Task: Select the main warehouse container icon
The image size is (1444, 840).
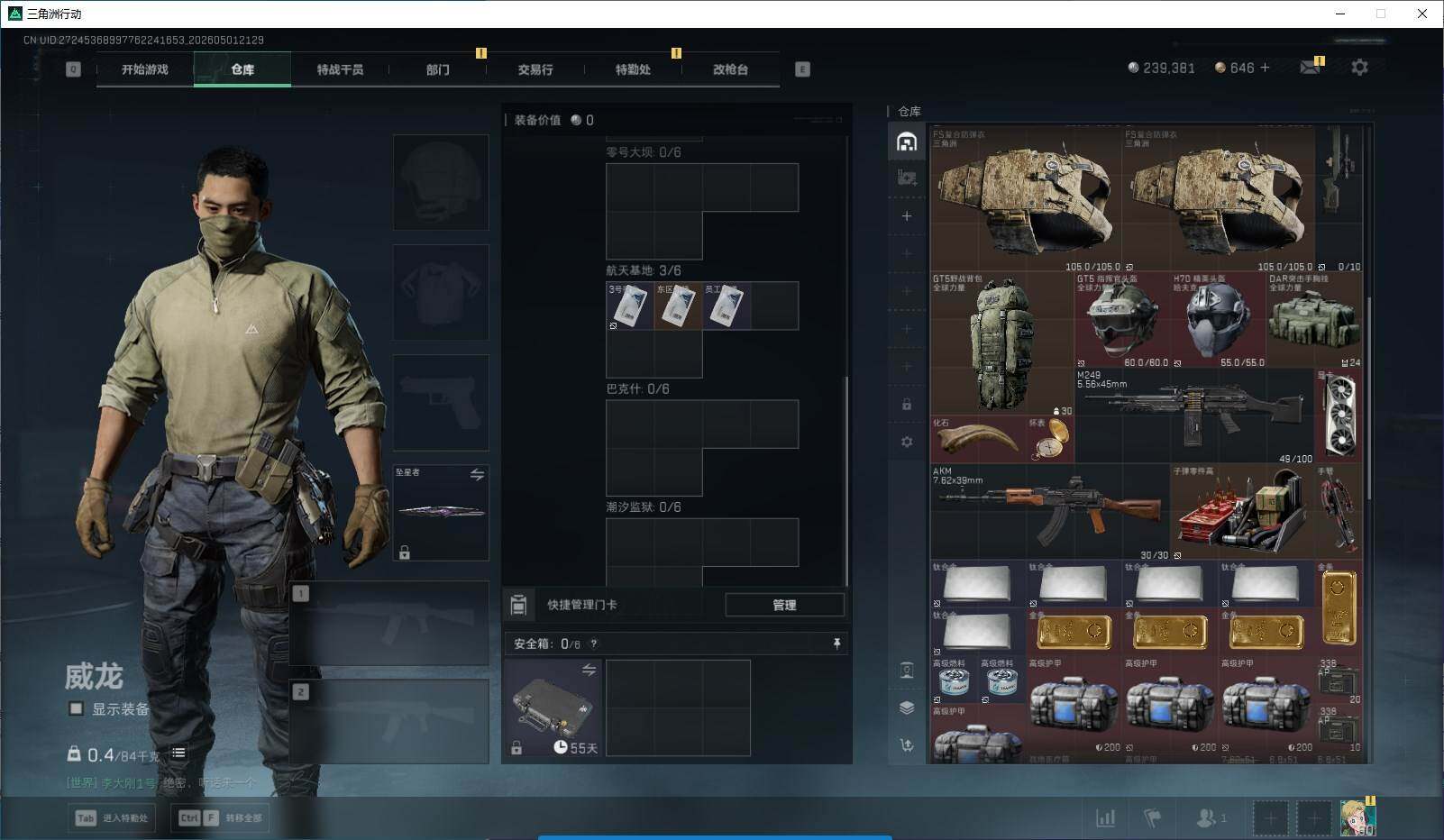Action: pos(907,142)
